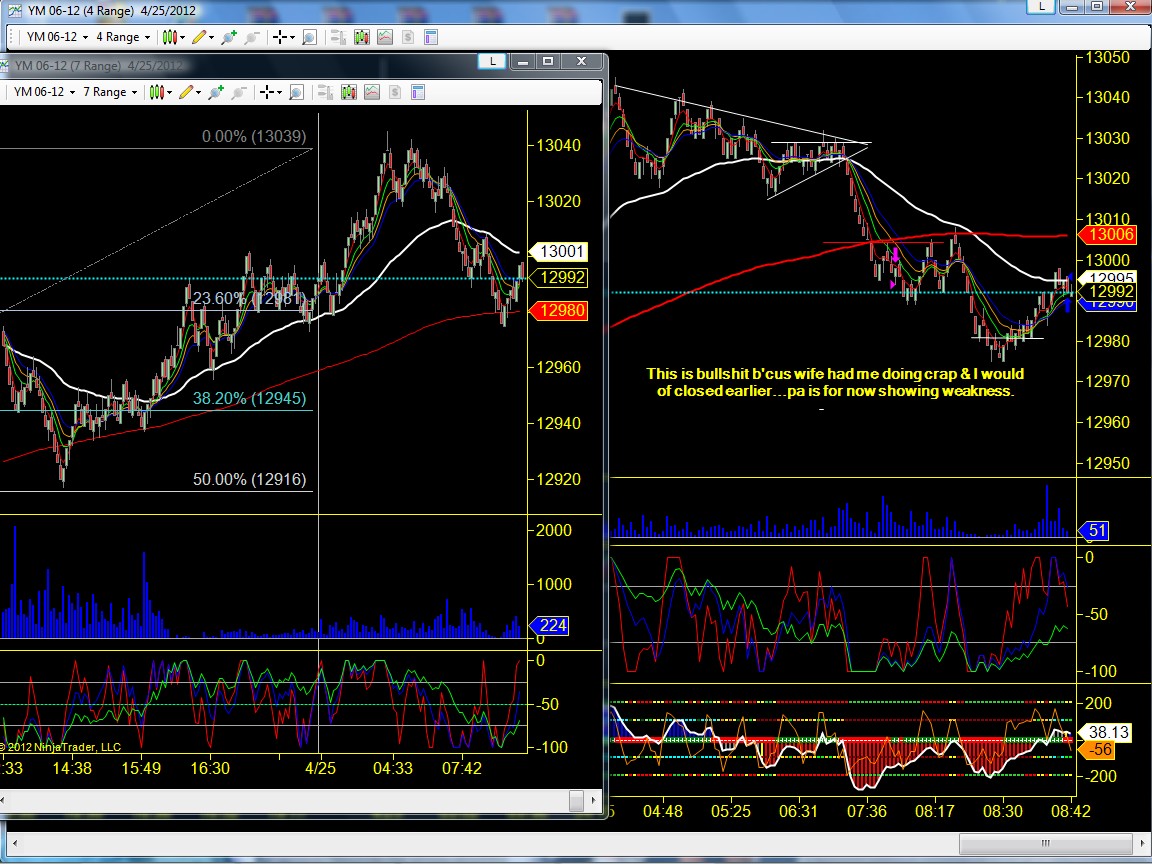1152x864 pixels.
Task: Click the blue 224 volume marker
Action: tap(548, 625)
